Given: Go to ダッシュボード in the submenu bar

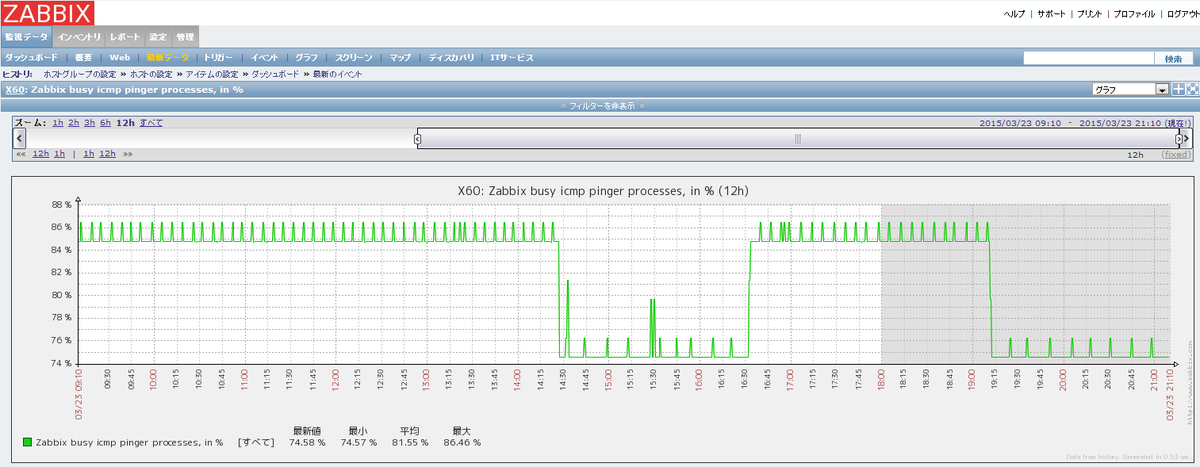Looking at the screenshot, I should (30, 58).
